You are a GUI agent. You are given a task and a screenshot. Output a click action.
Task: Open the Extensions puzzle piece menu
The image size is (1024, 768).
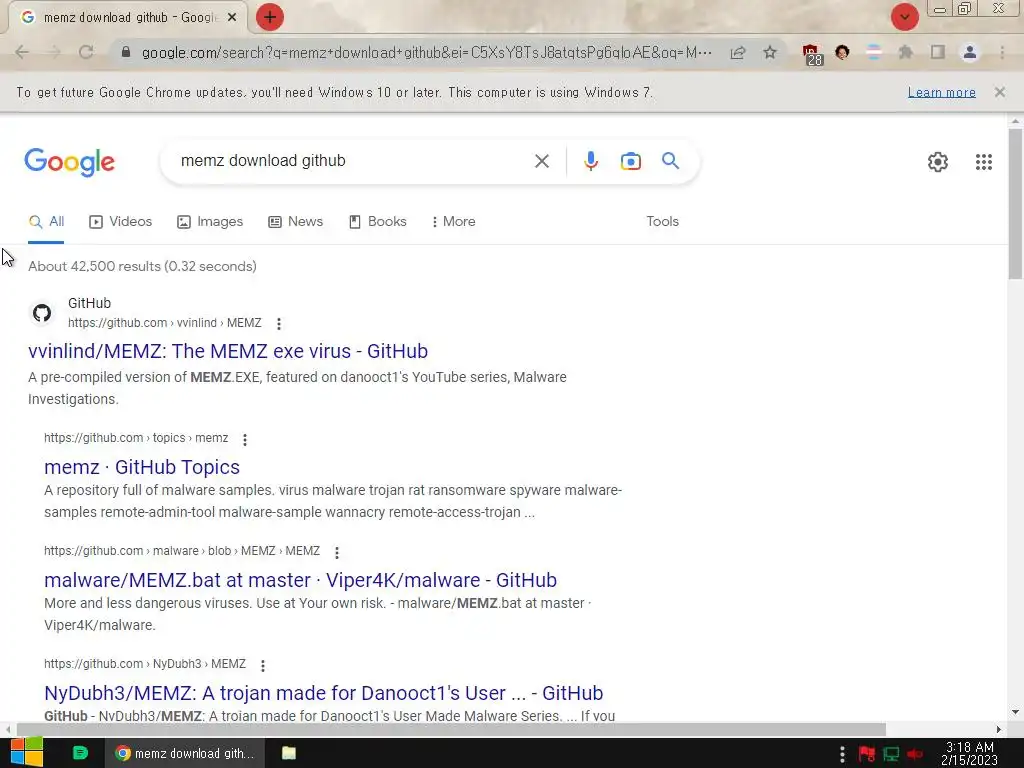coord(906,52)
